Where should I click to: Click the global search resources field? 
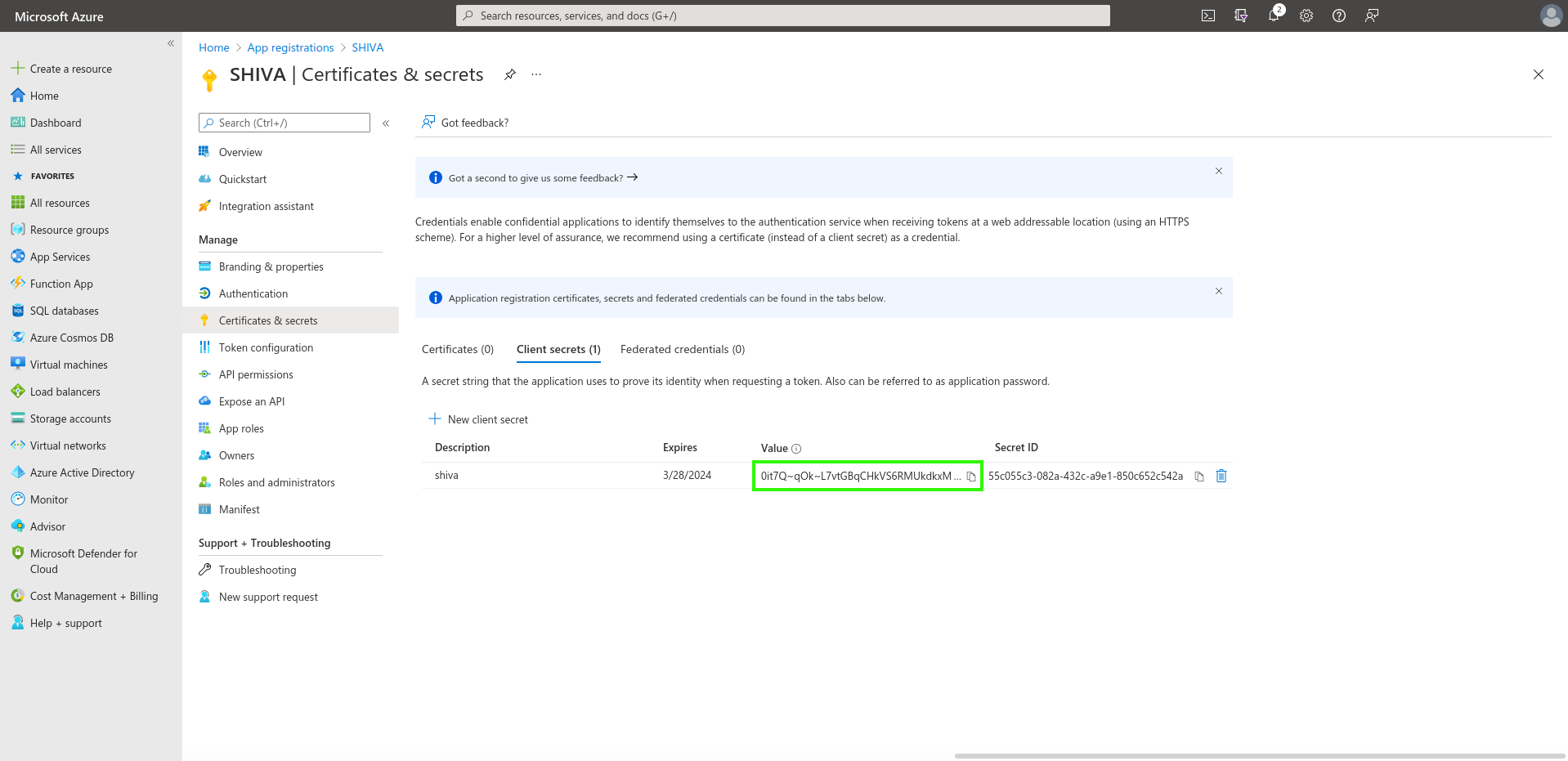782,16
